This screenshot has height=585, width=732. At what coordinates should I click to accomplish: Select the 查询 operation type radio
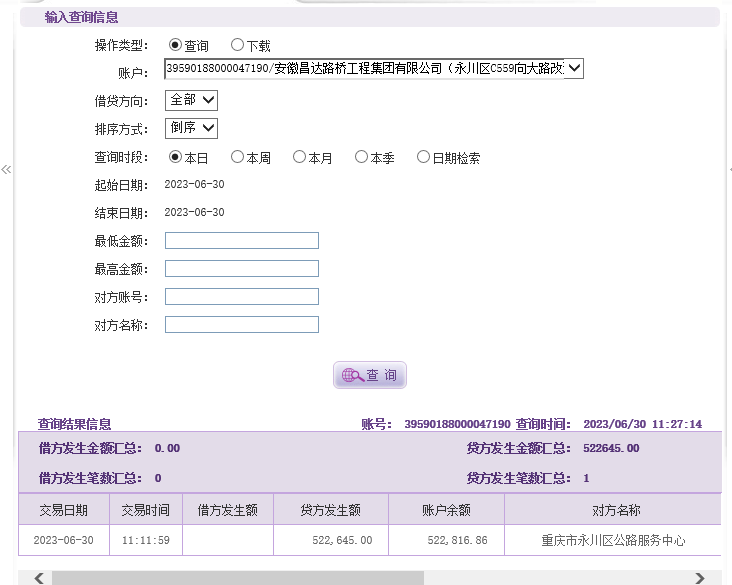175,45
